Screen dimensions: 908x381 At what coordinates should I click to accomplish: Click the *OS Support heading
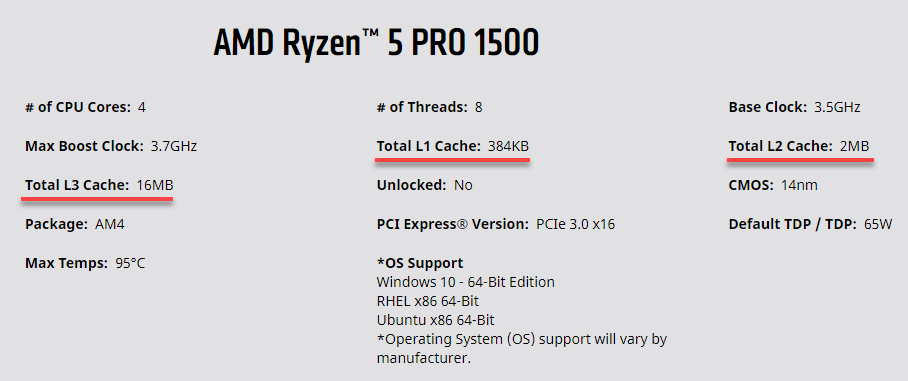pyautogui.click(x=420, y=263)
